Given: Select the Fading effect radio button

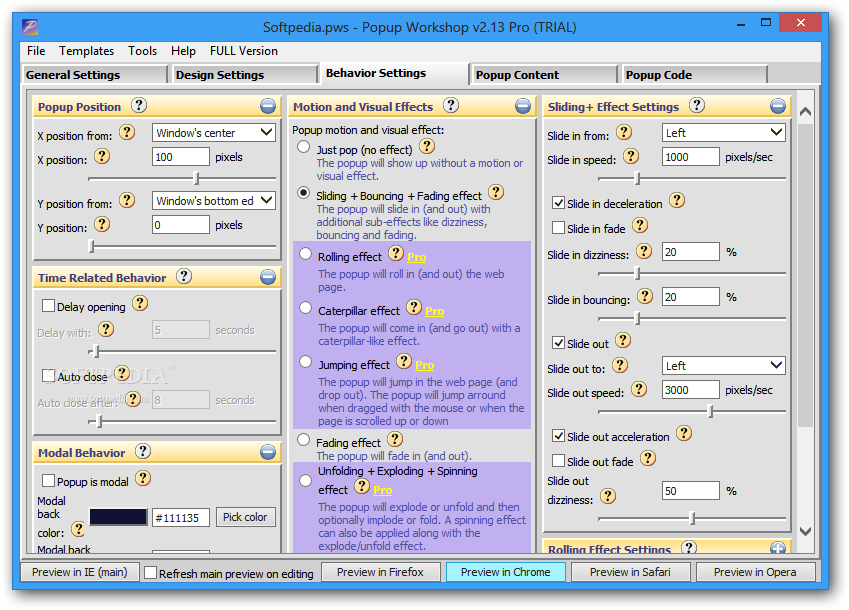Looking at the screenshot, I should click(x=304, y=440).
